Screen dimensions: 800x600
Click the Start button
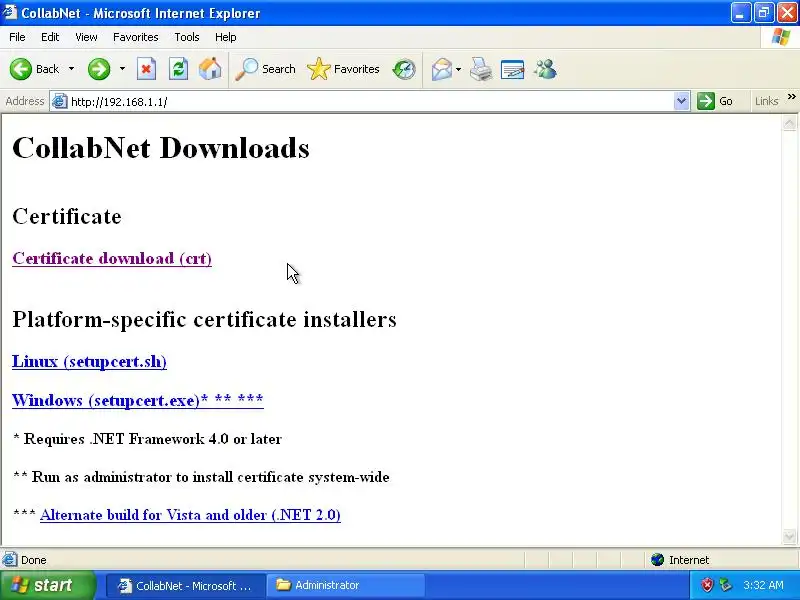47,585
